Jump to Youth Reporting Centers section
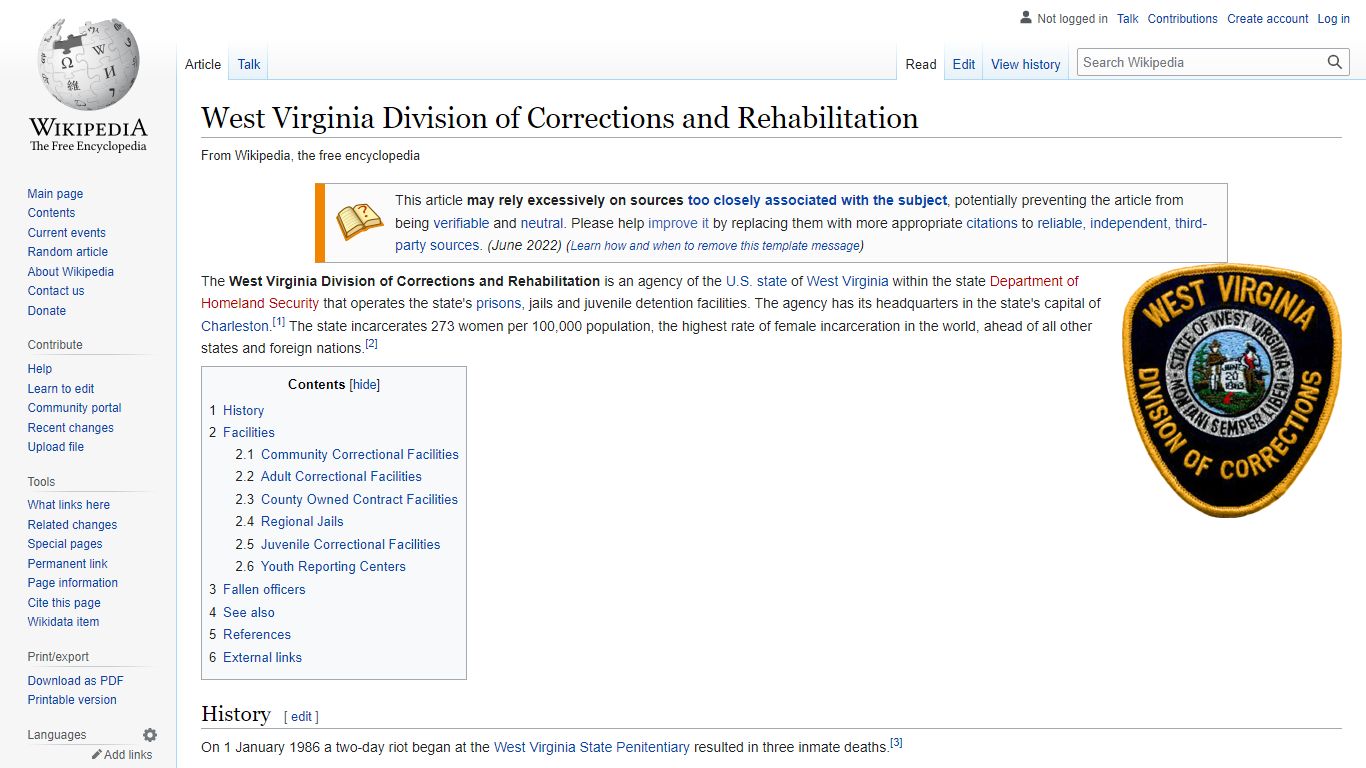Image resolution: width=1366 pixels, height=768 pixels. (x=333, y=567)
